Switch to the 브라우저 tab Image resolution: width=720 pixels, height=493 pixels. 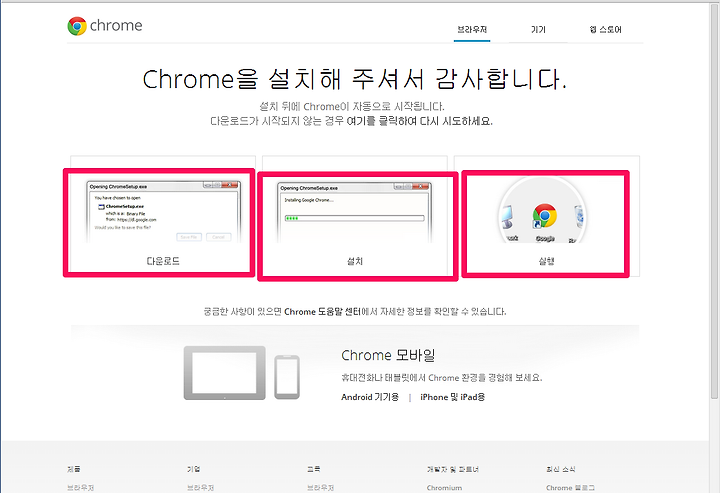[472, 30]
